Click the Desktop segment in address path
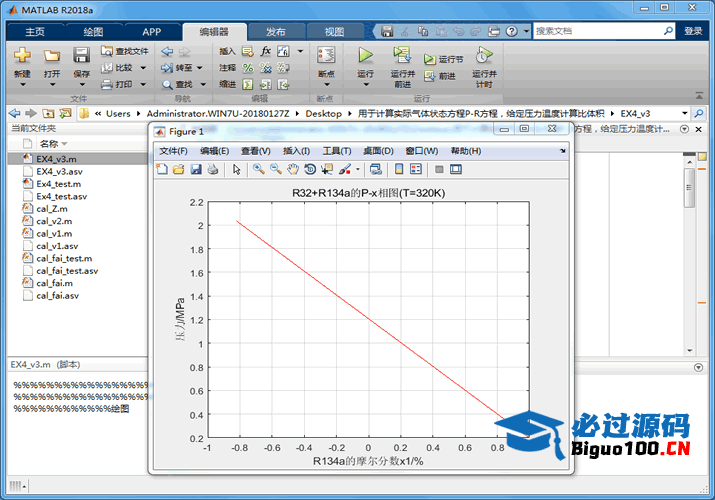Screen dimensions: 715x500 323,113
